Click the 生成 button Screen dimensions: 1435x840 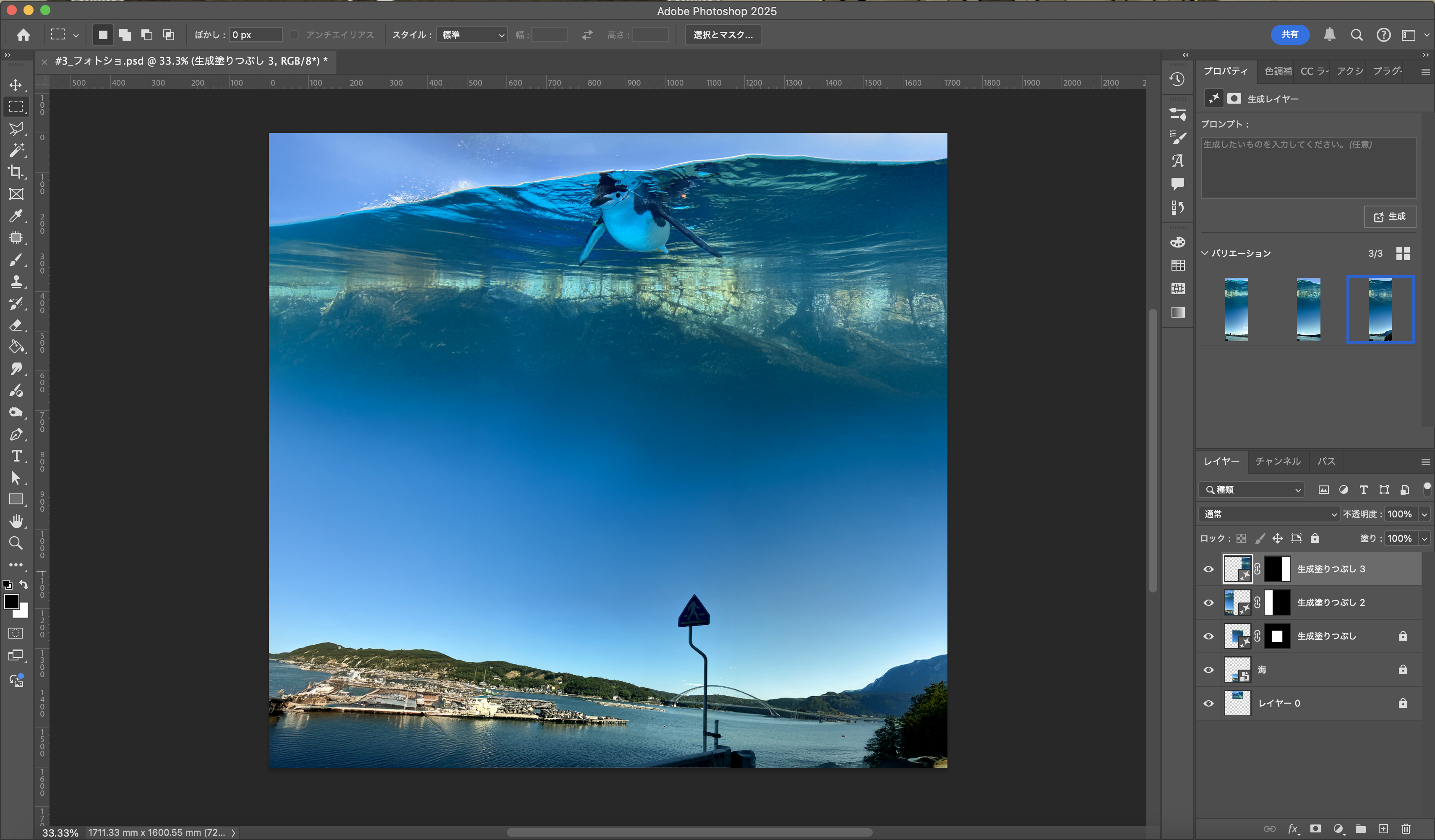coord(1389,217)
